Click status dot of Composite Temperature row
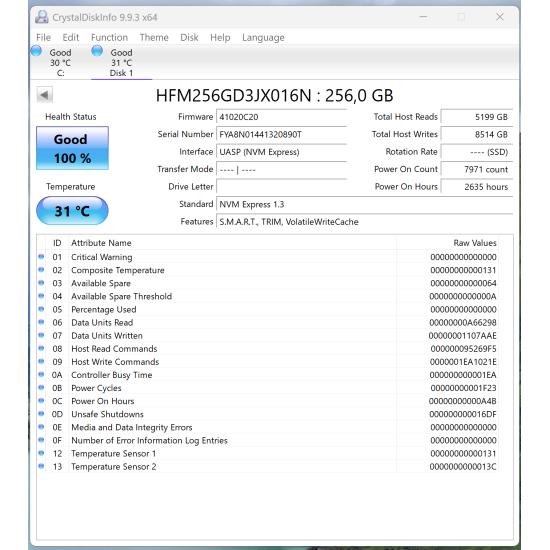 point(41,270)
